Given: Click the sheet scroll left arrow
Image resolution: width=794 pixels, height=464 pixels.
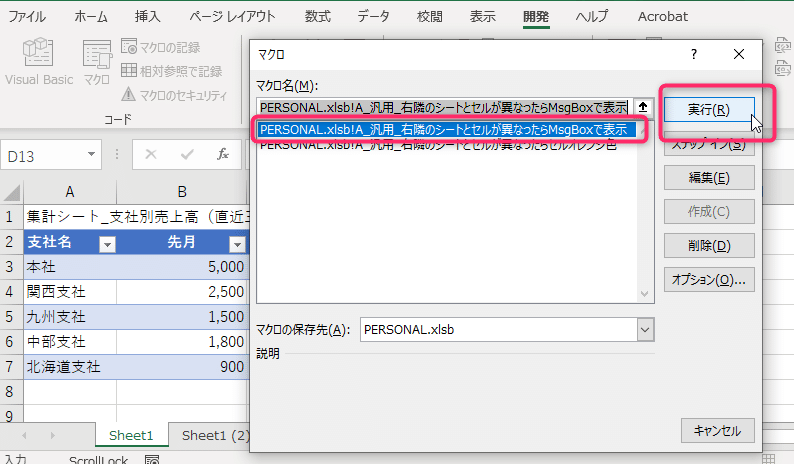Looking at the screenshot, I should click(x=24, y=435).
